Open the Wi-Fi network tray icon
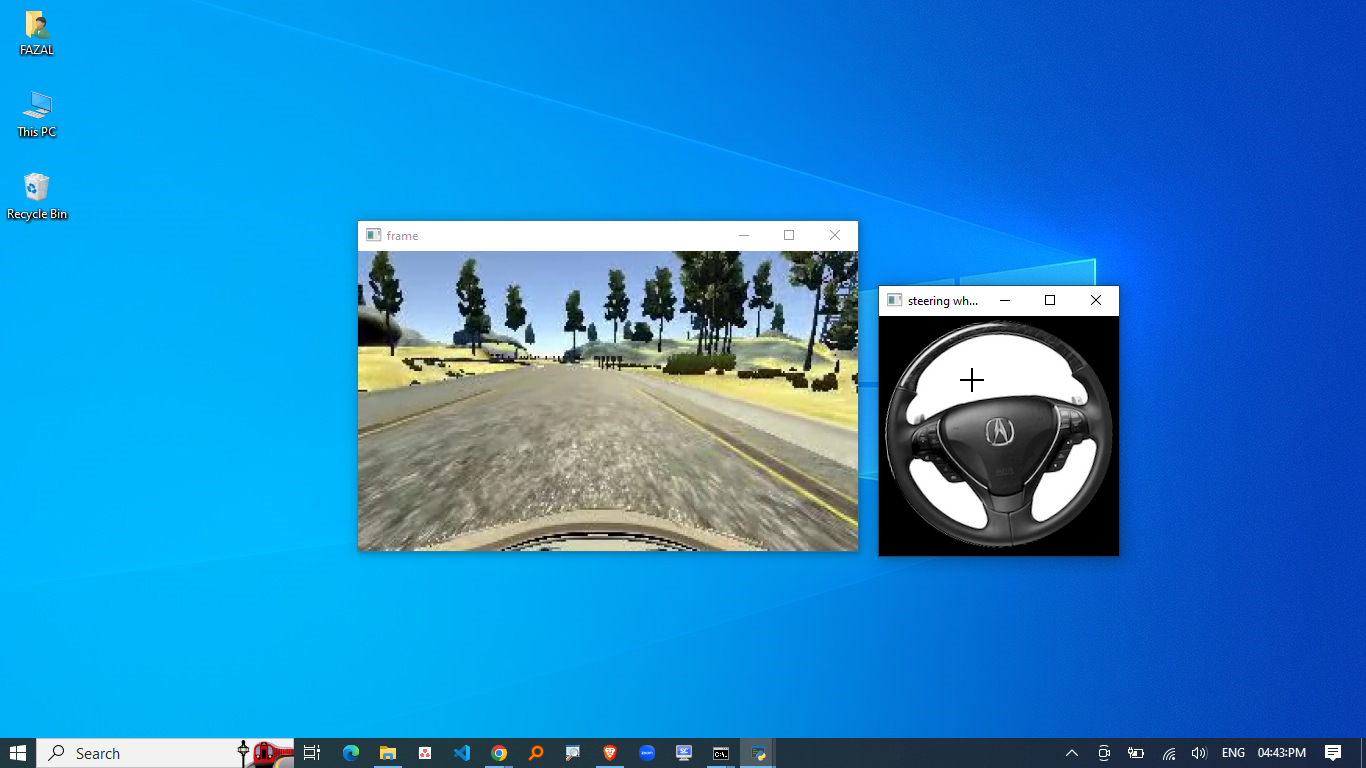The image size is (1366, 768). coord(1168,753)
